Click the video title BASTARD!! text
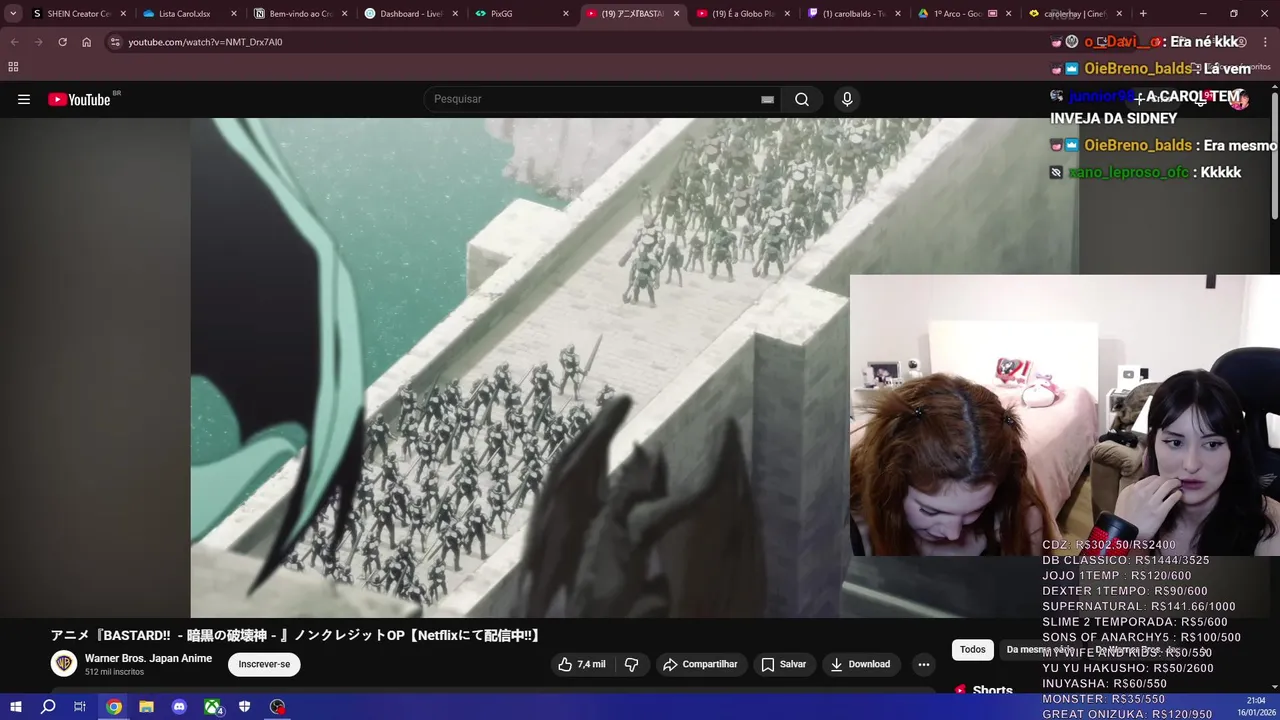Image resolution: width=1280 pixels, height=720 pixels. click(x=296, y=635)
